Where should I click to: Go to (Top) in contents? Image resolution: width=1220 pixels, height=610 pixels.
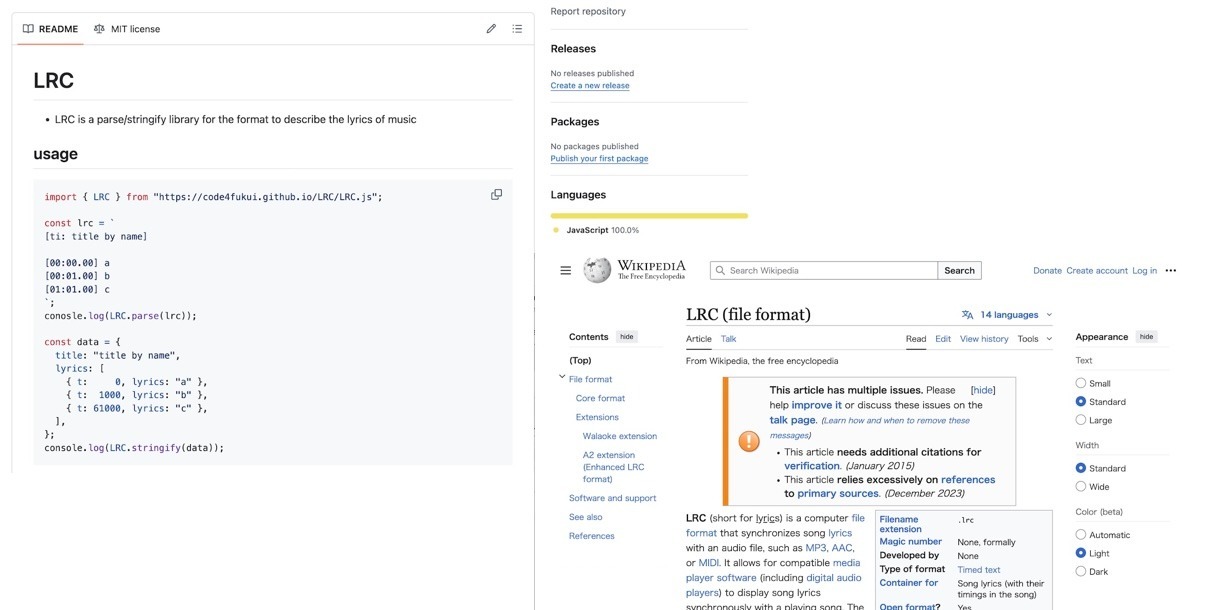580,360
